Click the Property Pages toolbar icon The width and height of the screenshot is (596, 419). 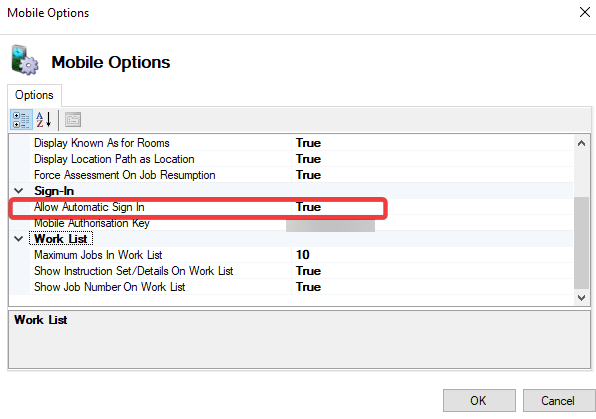pos(73,120)
